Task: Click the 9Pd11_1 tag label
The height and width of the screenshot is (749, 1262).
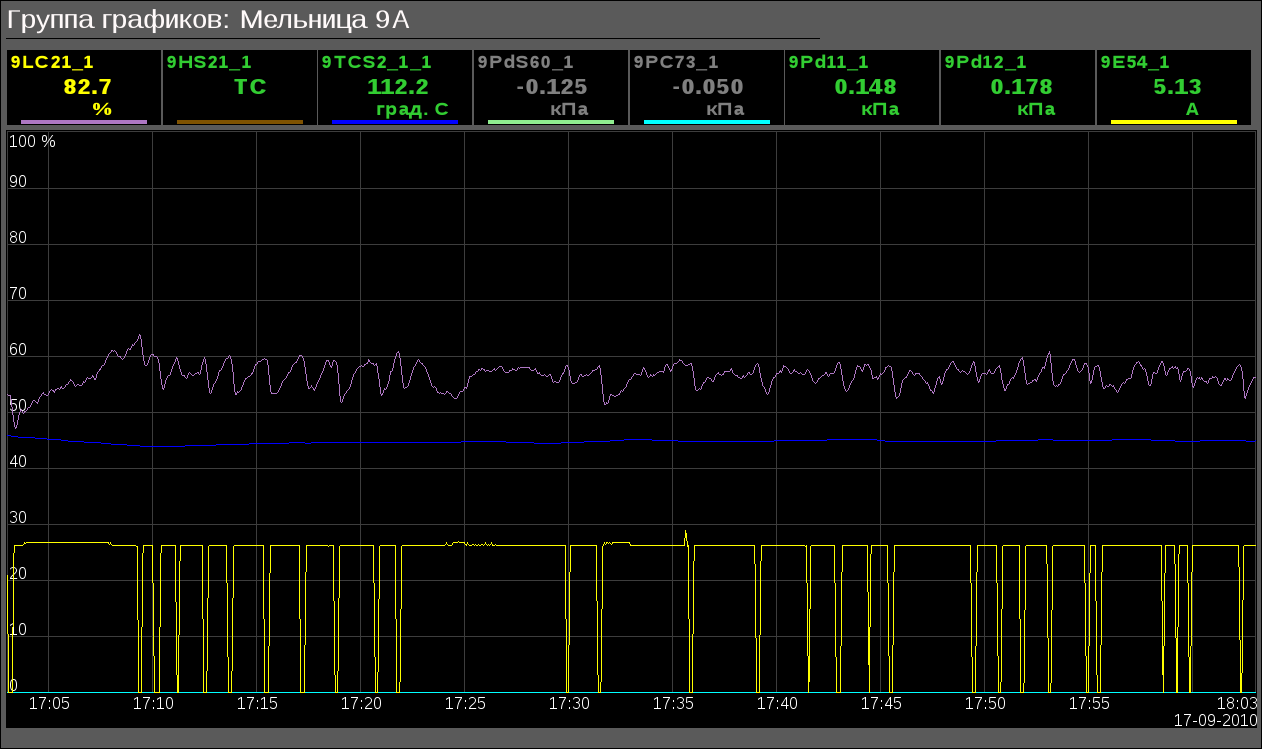Action: [x=828, y=62]
